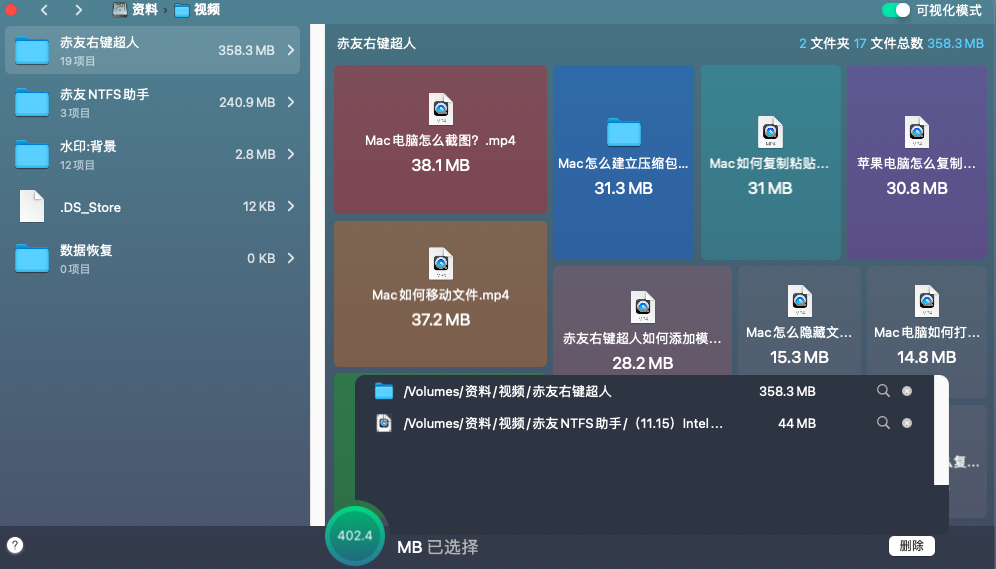Screen dimensions: 996x569
Task: Go back with the left chevron
Action: pyautogui.click(x=44, y=10)
